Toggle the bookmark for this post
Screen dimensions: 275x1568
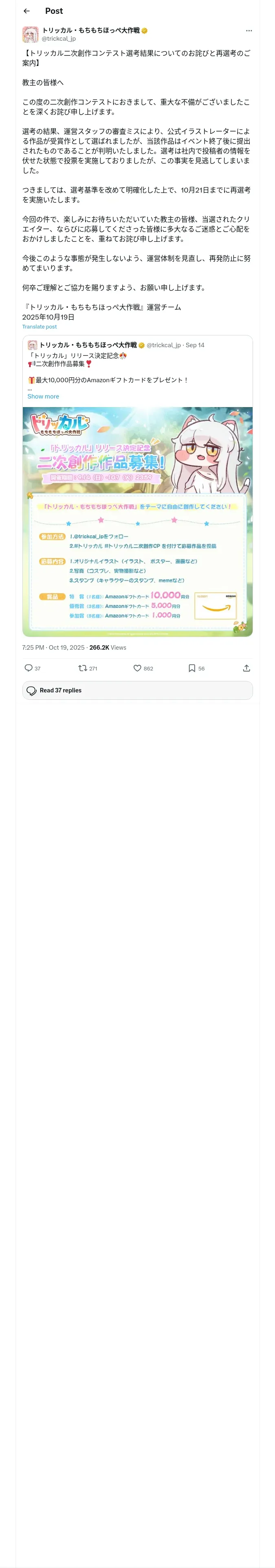coord(191,668)
